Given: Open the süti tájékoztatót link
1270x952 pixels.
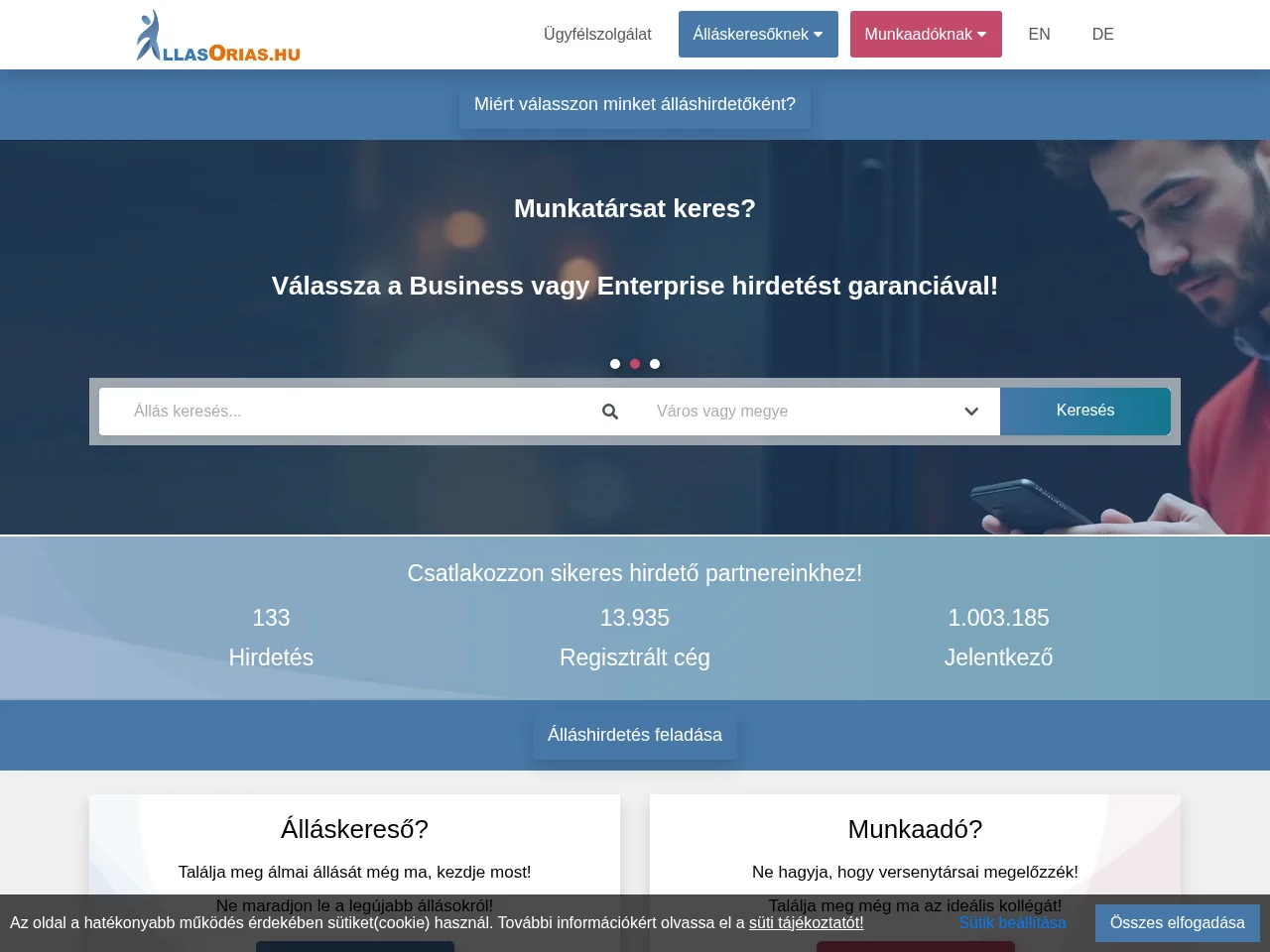Looking at the screenshot, I should pos(806,922).
